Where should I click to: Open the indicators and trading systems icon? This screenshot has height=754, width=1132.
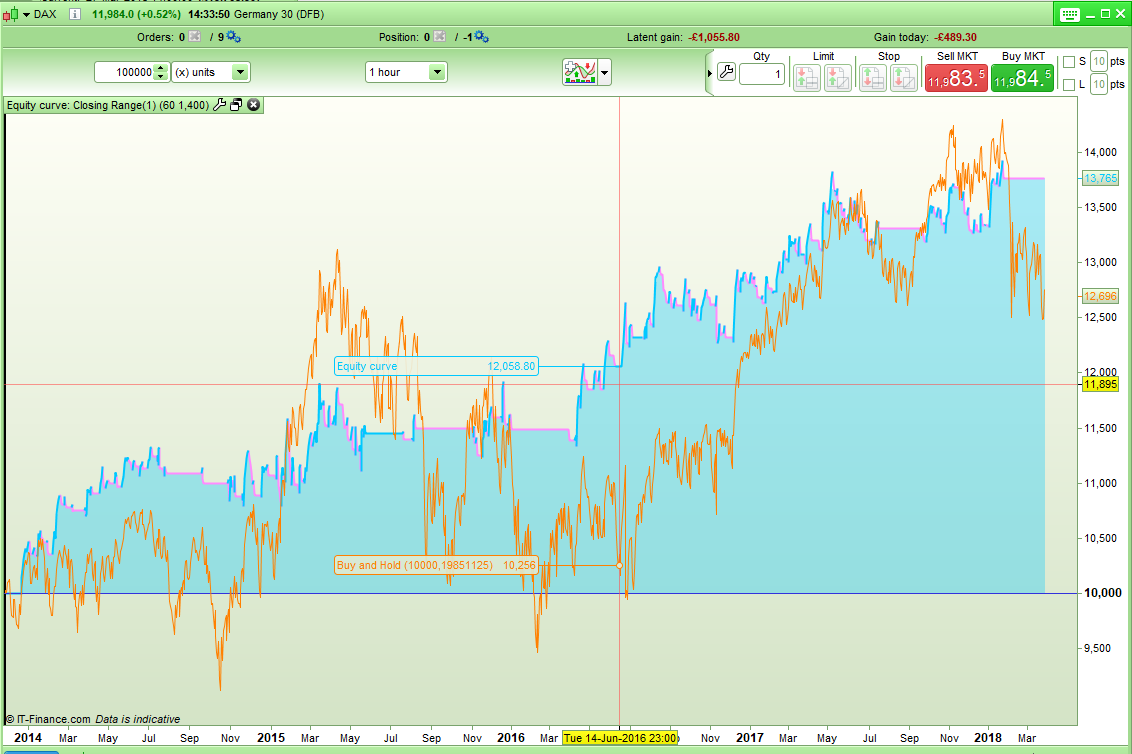click(580, 72)
